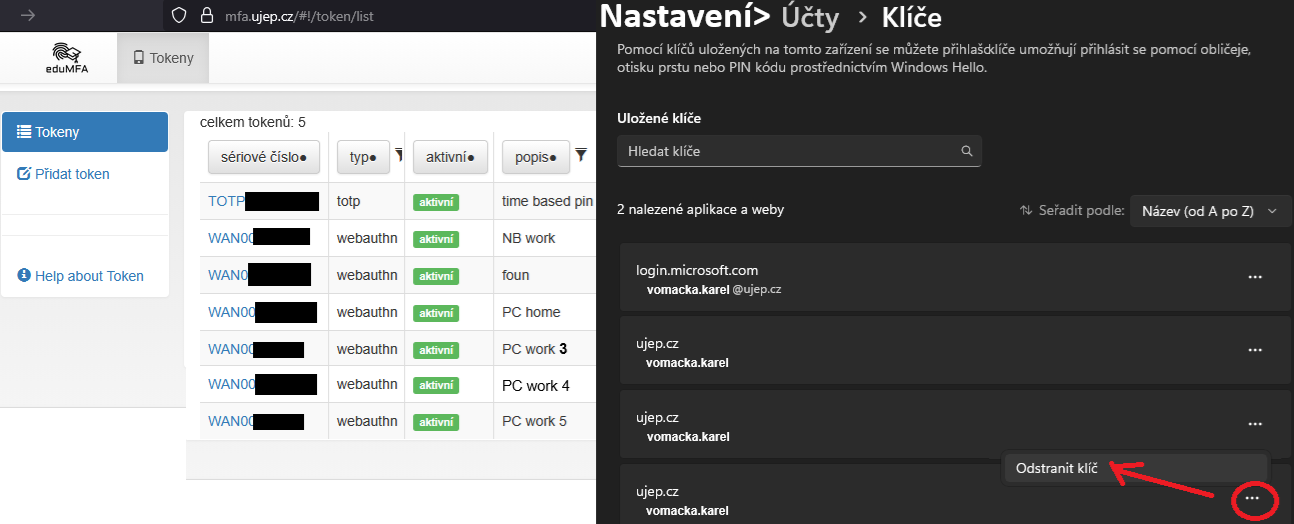The width and height of the screenshot is (1294, 524).
Task: Click the eduMFA logo
Action: click(67, 57)
